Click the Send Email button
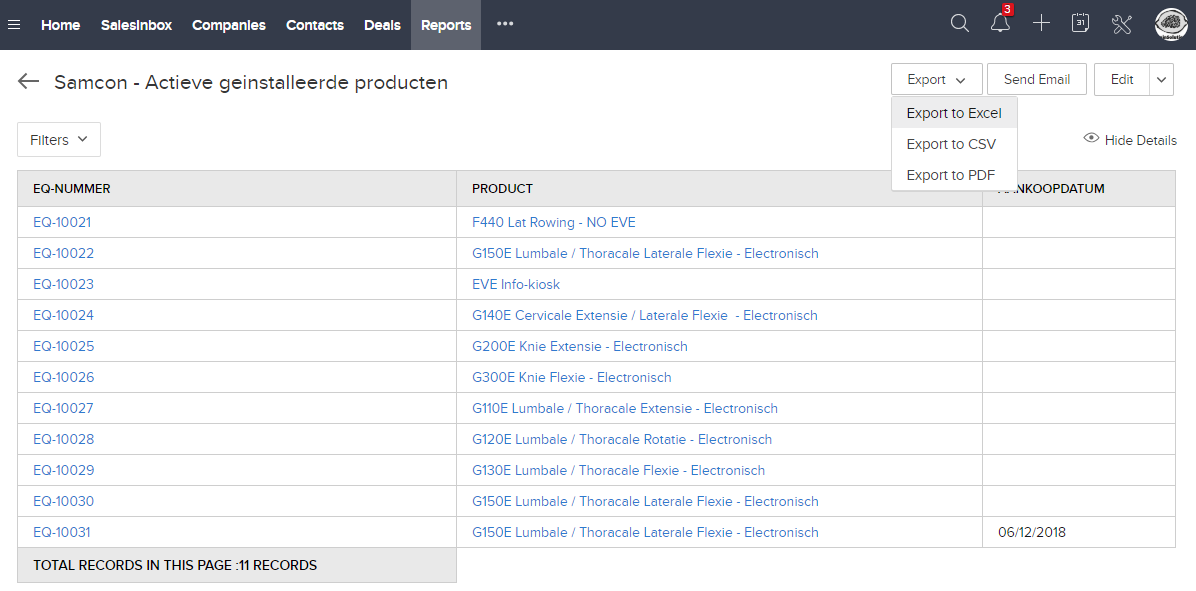Image resolution: width=1196 pixels, height=591 pixels. [1036, 79]
